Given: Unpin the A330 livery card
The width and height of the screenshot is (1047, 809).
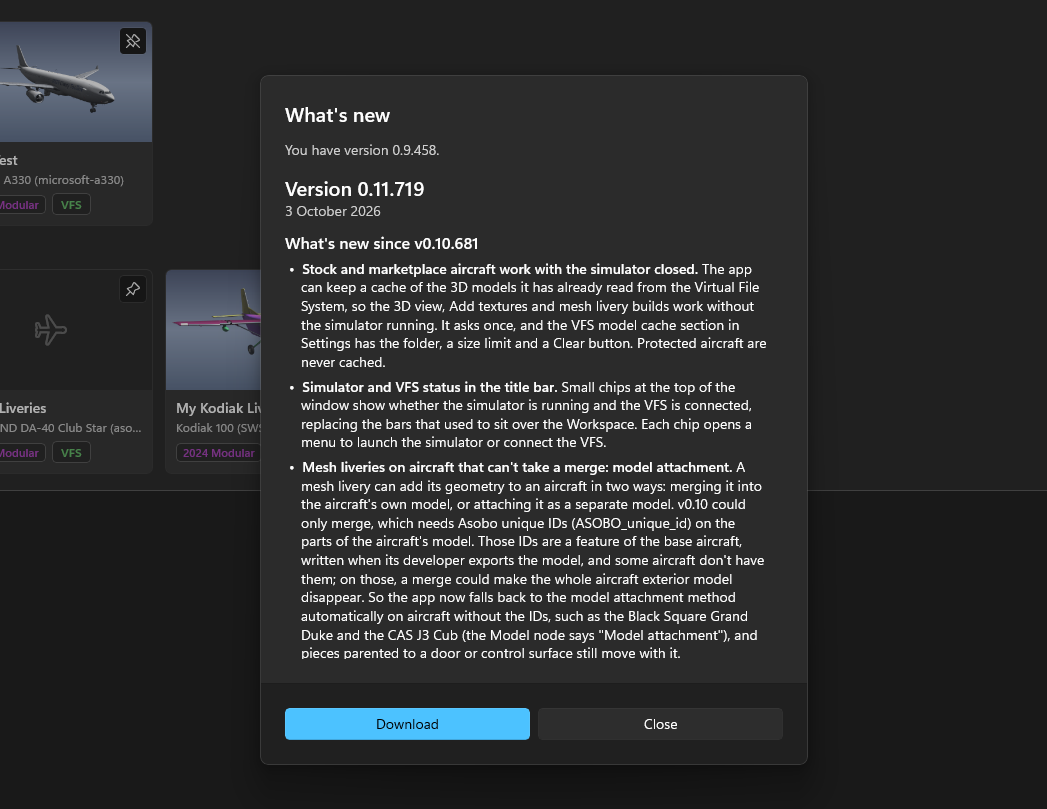Looking at the screenshot, I should pyautogui.click(x=133, y=41).
